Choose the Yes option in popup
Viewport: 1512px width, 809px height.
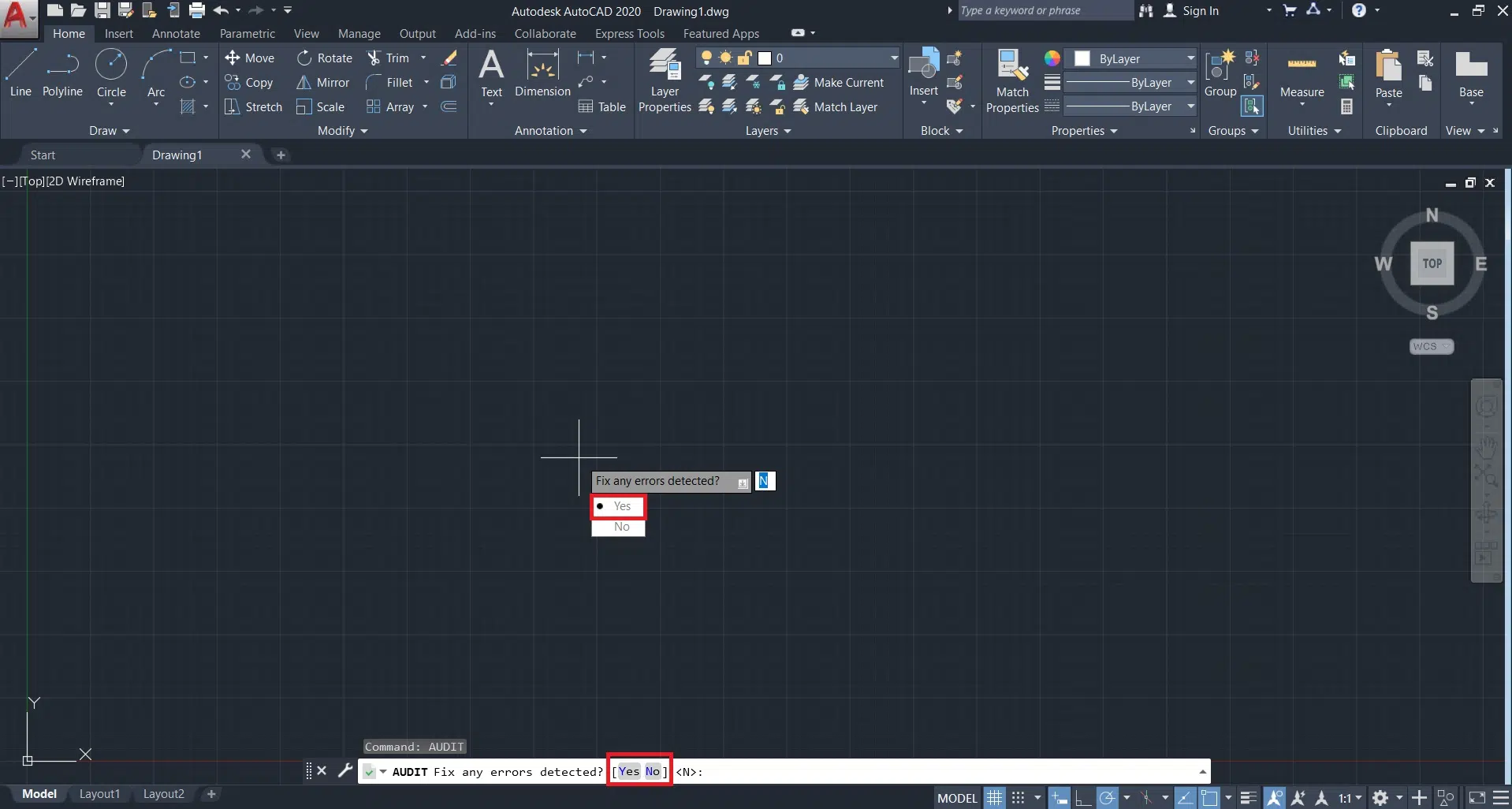(621, 506)
